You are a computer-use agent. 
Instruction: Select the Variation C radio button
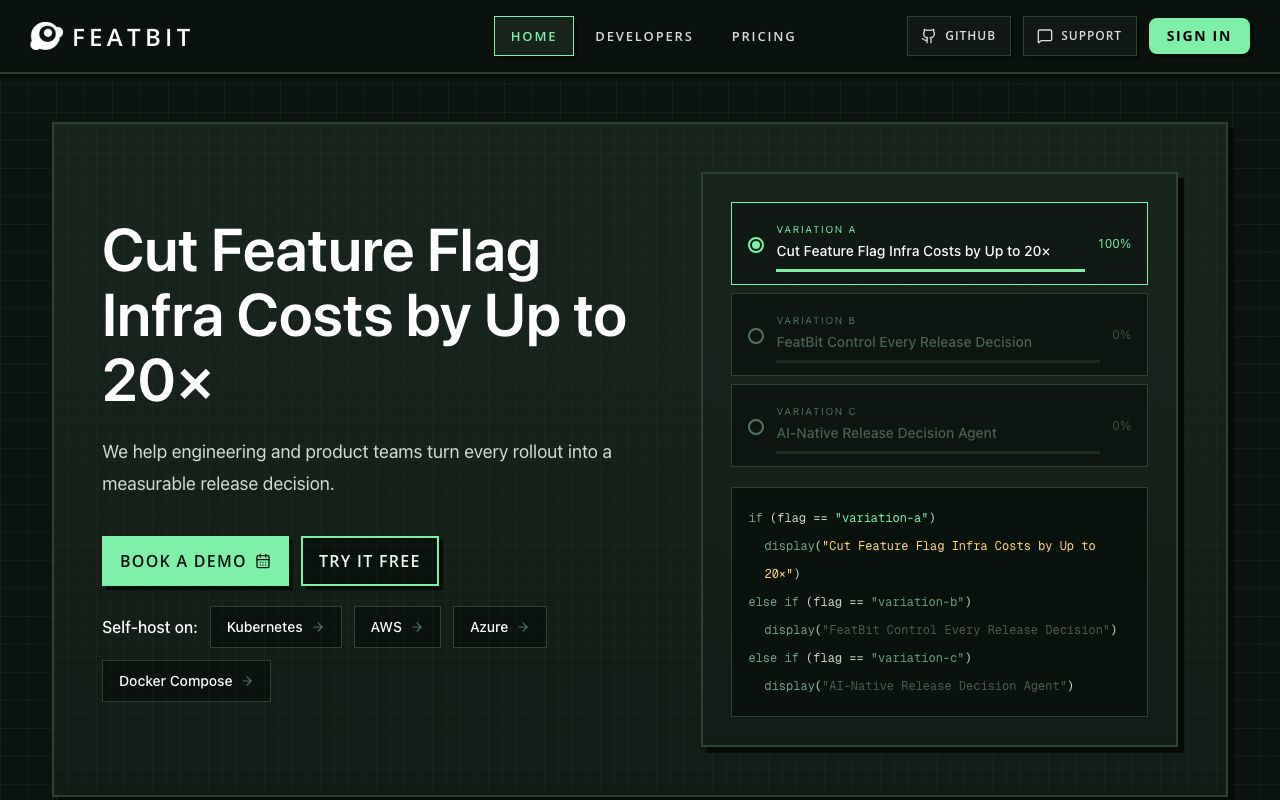point(756,427)
